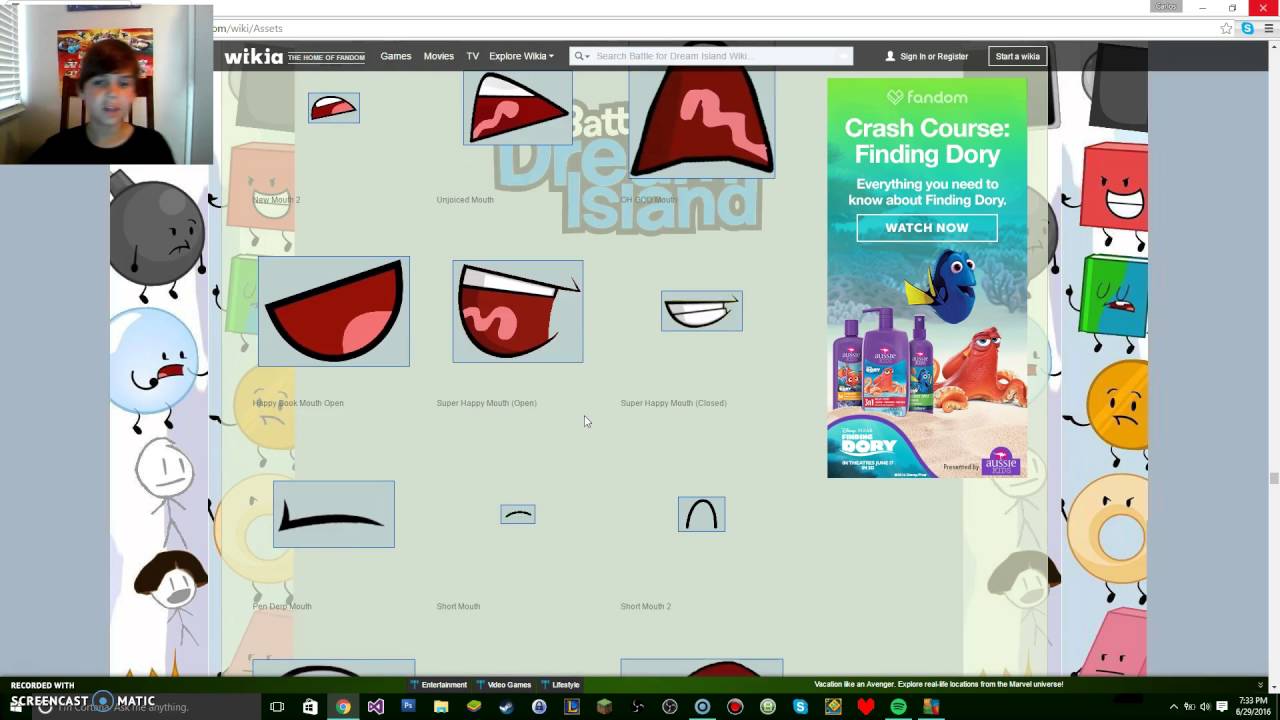
Task: Launch League of Legends from the taskbar
Action: click(572, 707)
